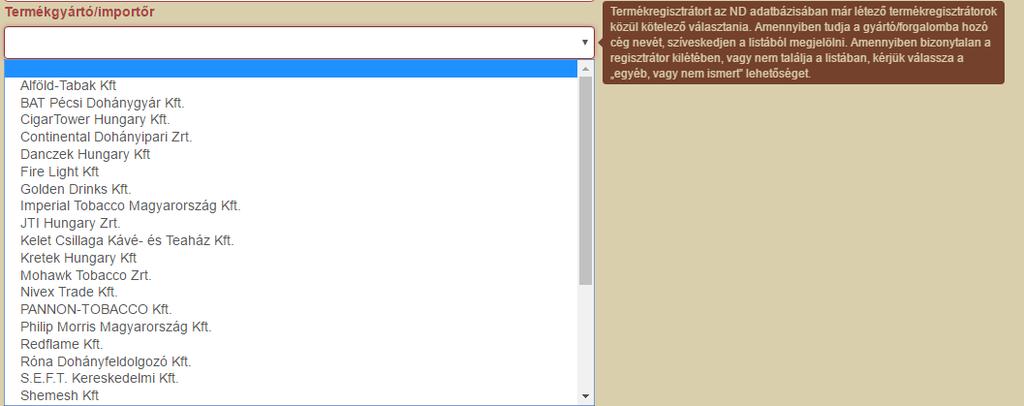
Task: Click the dropdown list scroll up arrow
Action: click(x=585, y=69)
